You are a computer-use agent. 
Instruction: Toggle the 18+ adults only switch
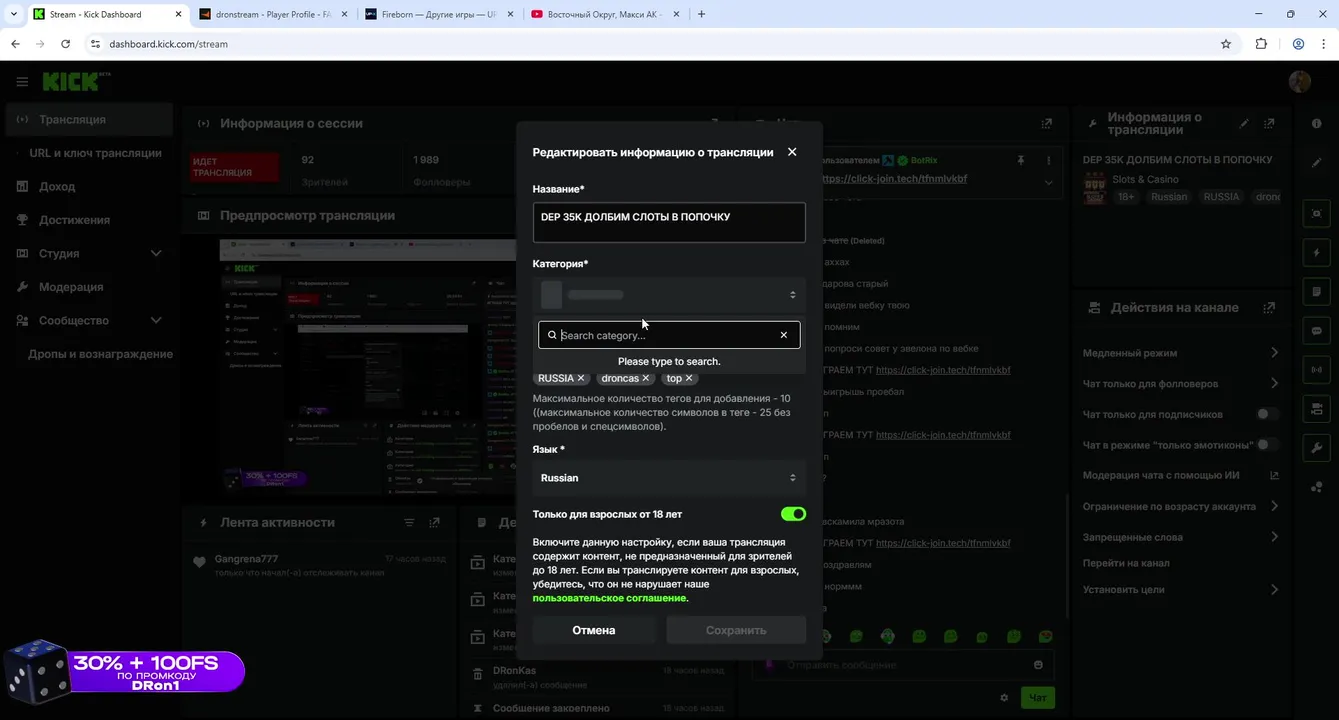tap(793, 514)
